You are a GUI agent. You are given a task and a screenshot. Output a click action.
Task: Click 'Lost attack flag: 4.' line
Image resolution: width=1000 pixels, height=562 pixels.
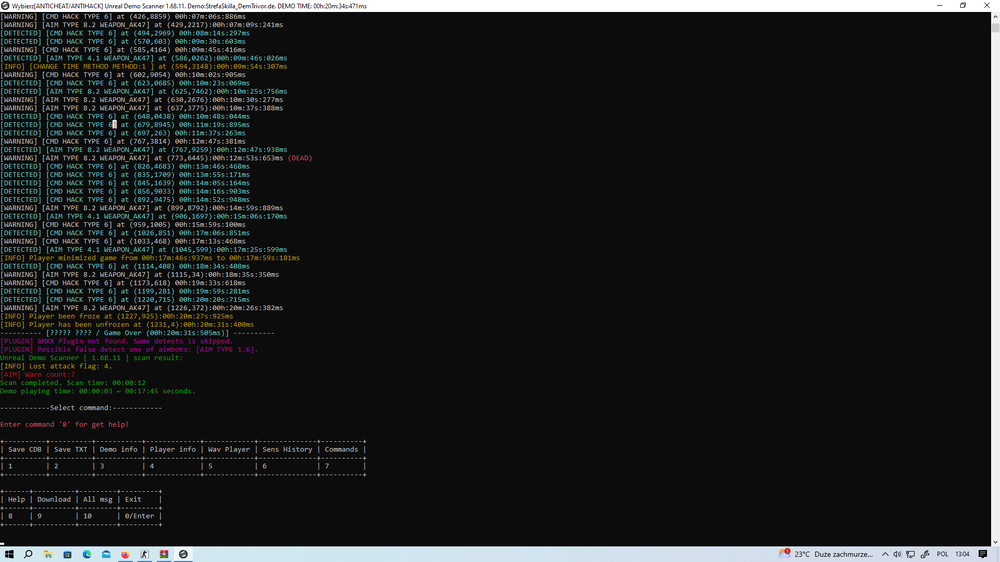click(56, 366)
